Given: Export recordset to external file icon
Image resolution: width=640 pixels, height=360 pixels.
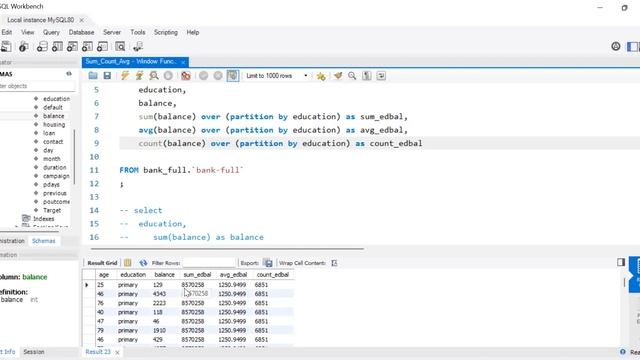Looking at the screenshot, I should tap(268, 263).
